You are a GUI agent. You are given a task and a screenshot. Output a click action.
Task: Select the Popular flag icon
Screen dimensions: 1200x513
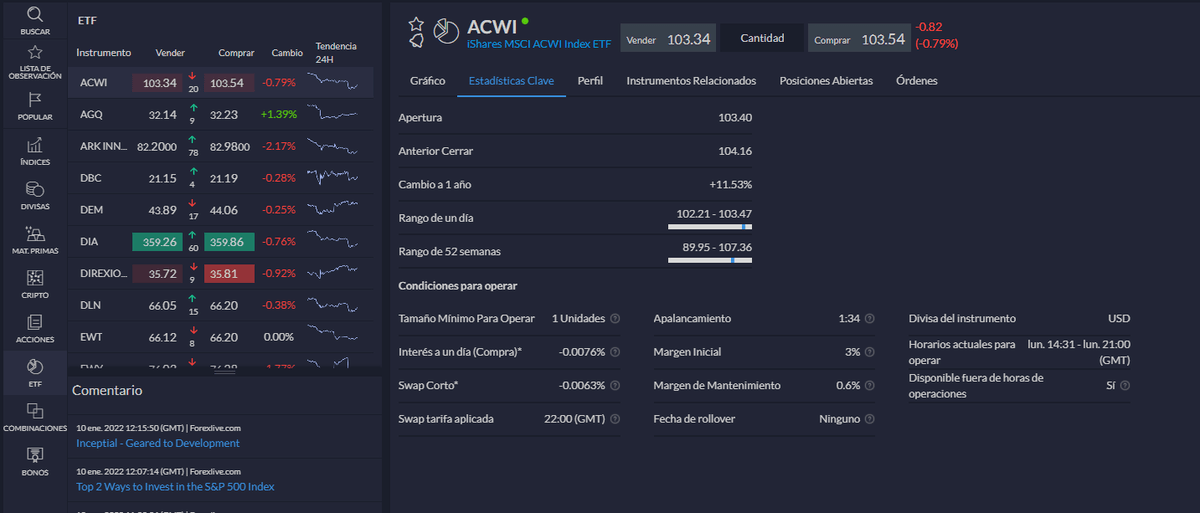[35, 101]
